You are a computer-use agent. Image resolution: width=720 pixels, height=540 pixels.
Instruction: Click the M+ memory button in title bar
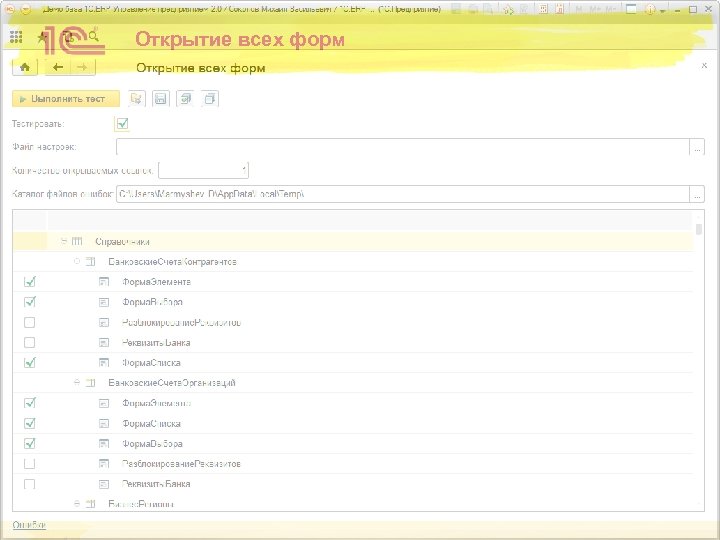pos(595,9)
